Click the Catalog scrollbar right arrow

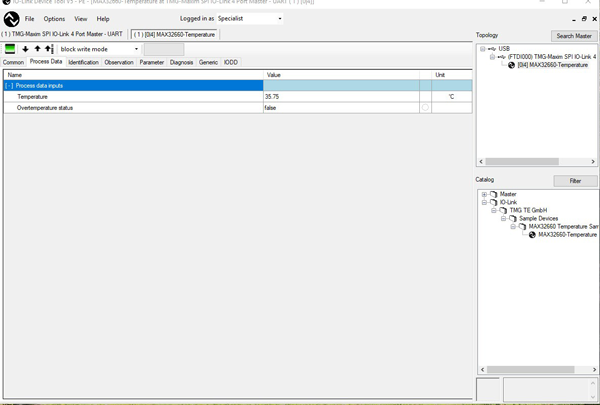point(594,369)
